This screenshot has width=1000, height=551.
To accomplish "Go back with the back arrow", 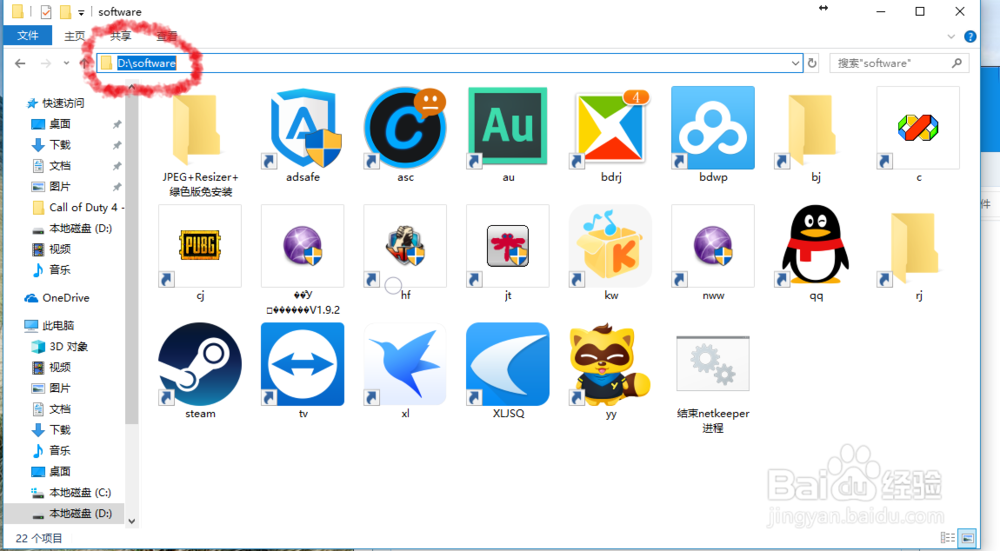I will click(20, 63).
